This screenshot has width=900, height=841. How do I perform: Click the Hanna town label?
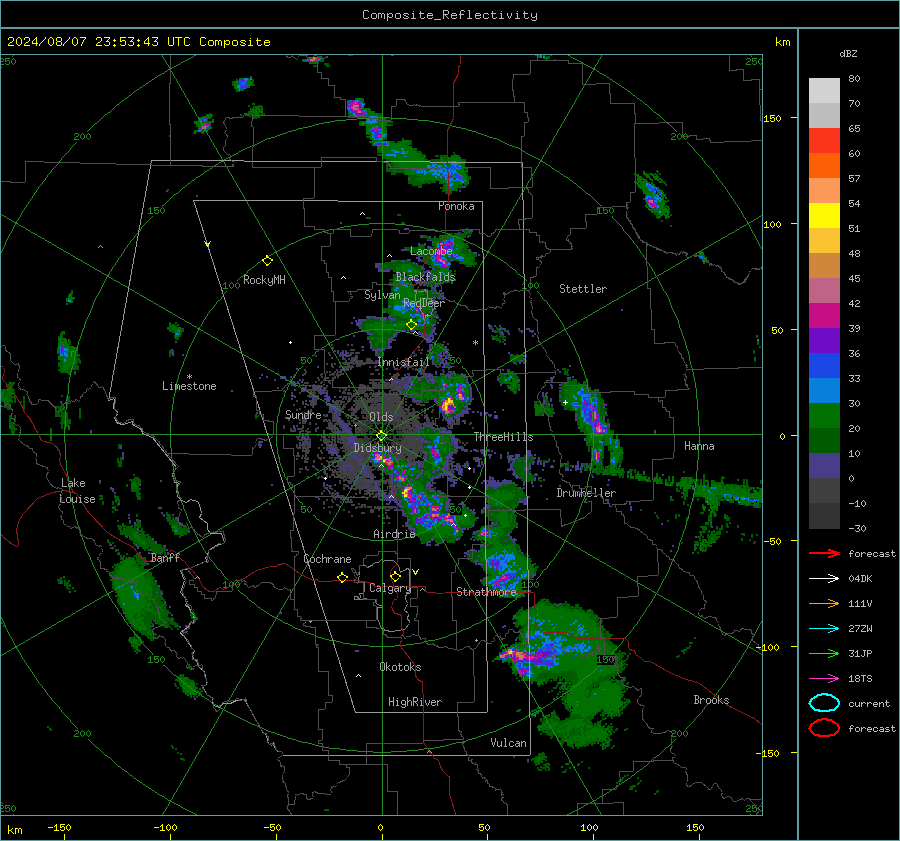click(699, 446)
